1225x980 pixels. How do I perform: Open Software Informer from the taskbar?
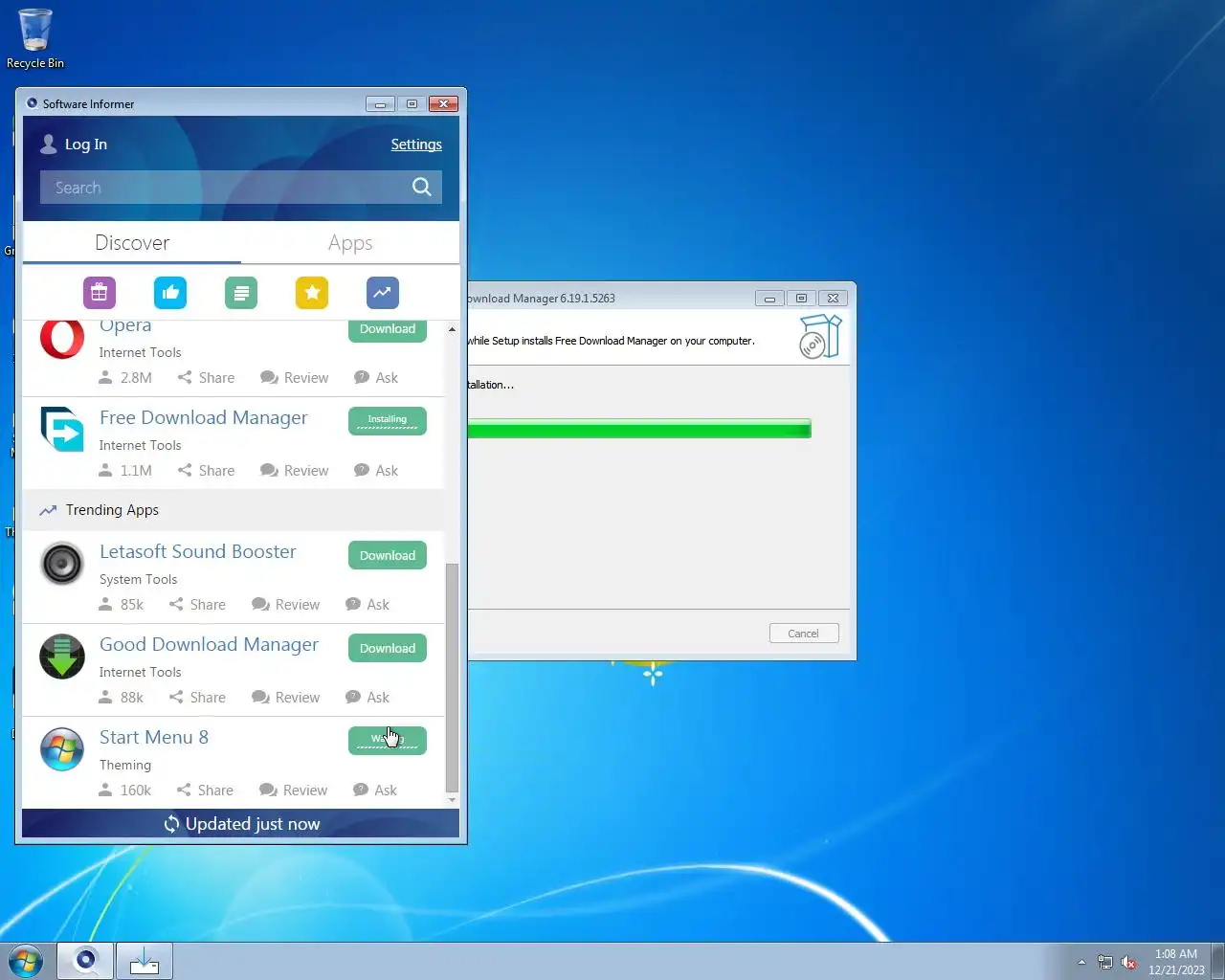pos(85,961)
